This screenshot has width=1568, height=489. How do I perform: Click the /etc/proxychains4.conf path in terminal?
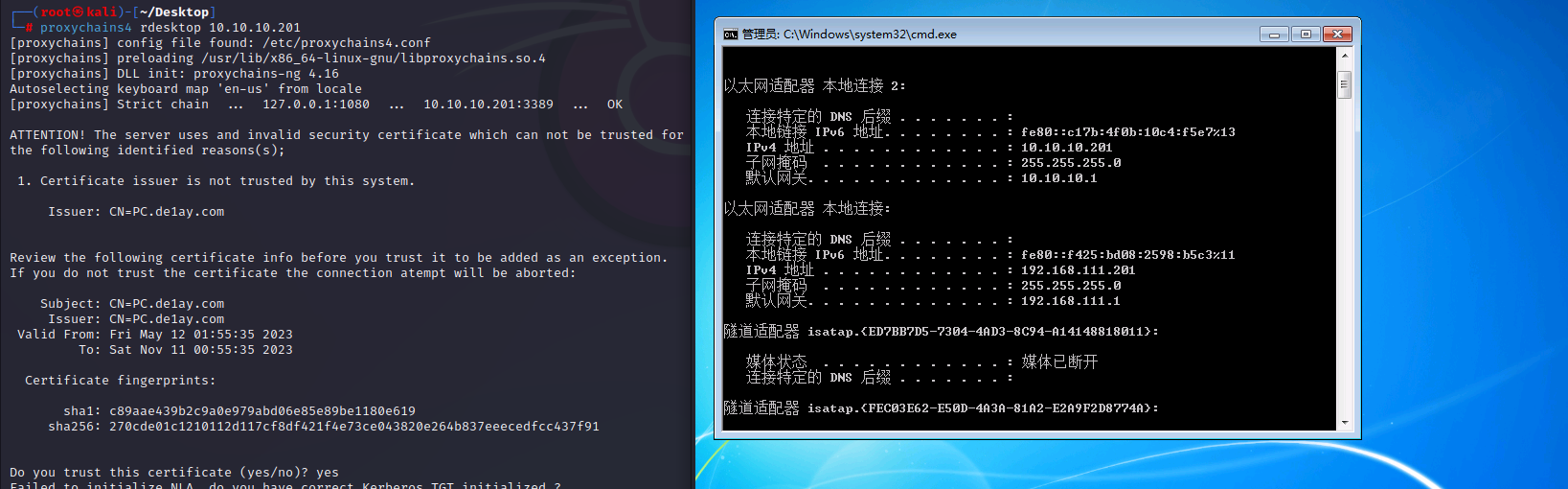pyautogui.click(x=346, y=43)
